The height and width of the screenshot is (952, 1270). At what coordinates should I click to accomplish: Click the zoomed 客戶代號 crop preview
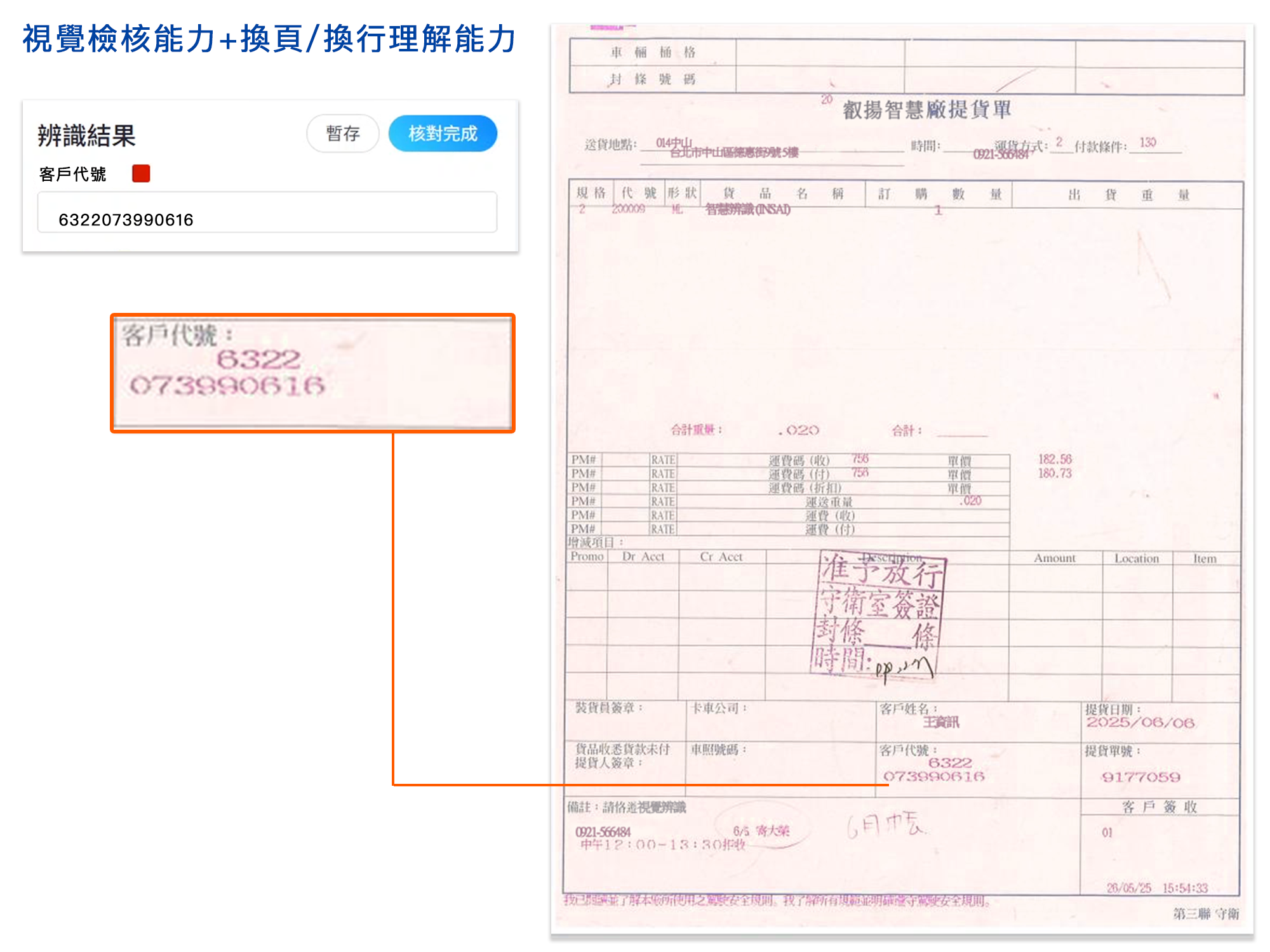pyautogui.click(x=312, y=373)
